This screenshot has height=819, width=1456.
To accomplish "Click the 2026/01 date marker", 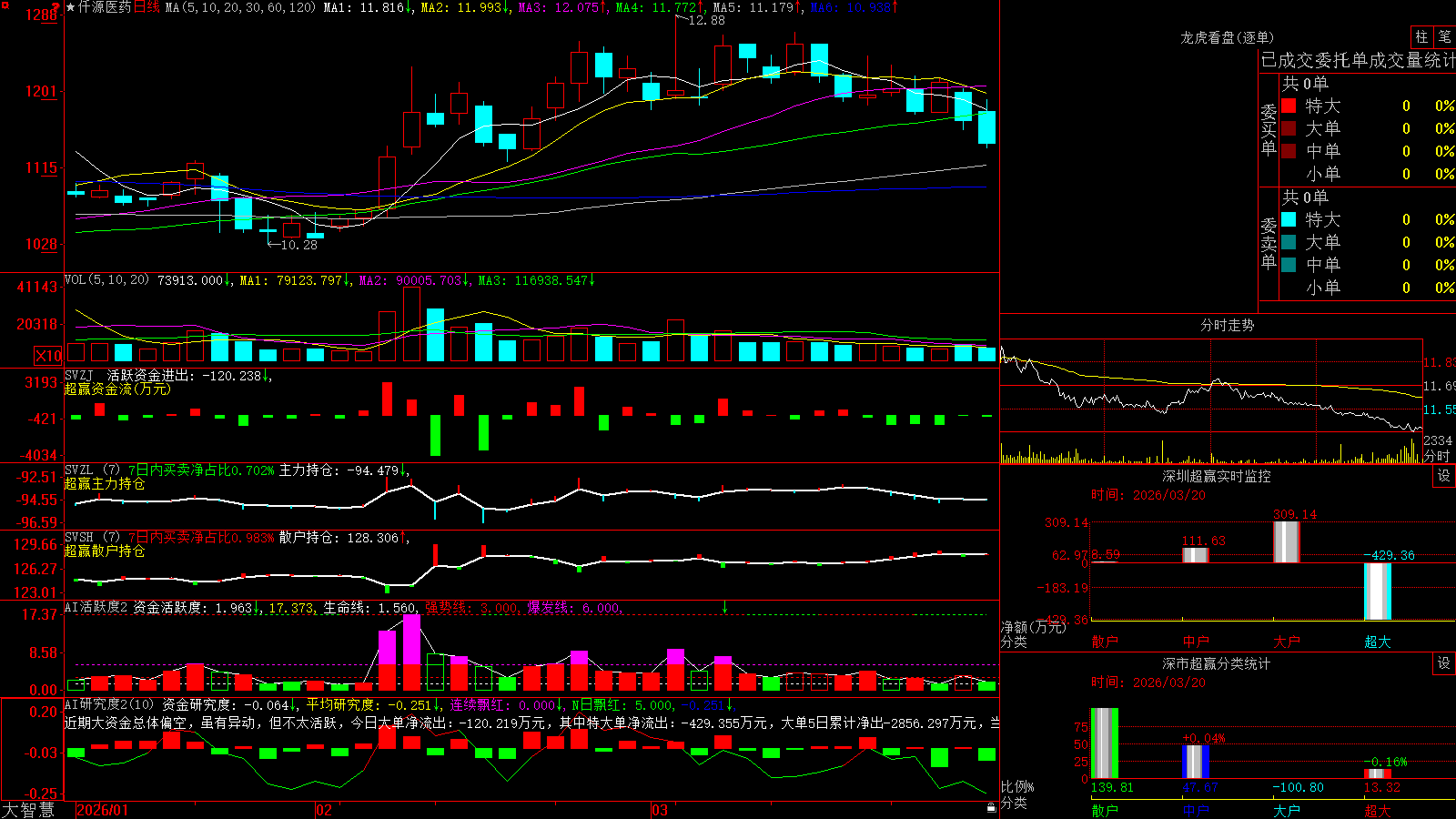I will (103, 810).
